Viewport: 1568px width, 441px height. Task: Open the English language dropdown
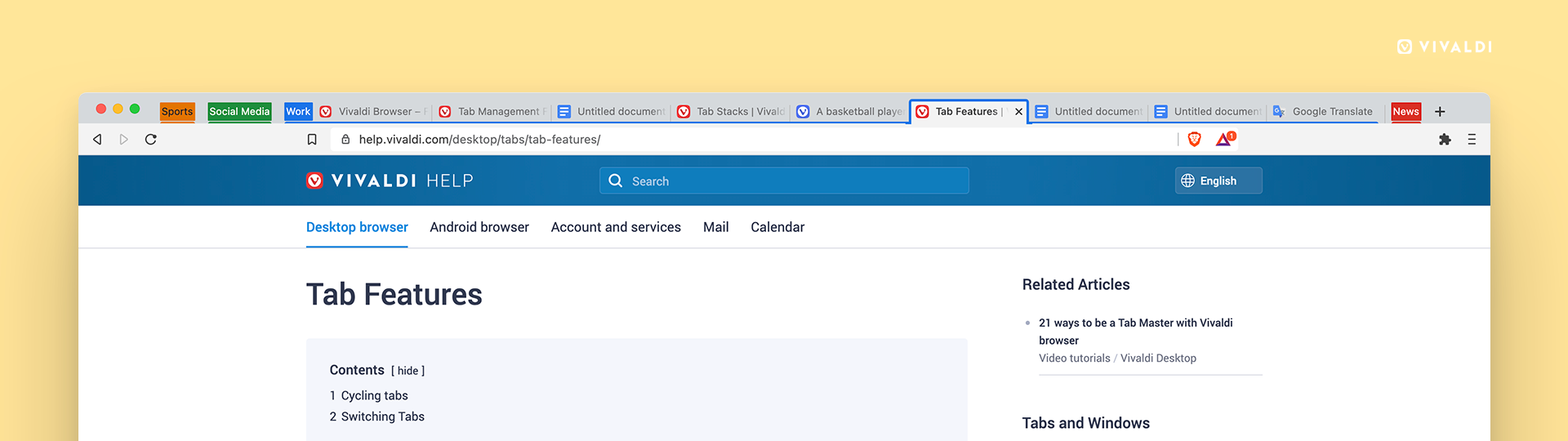click(1218, 180)
